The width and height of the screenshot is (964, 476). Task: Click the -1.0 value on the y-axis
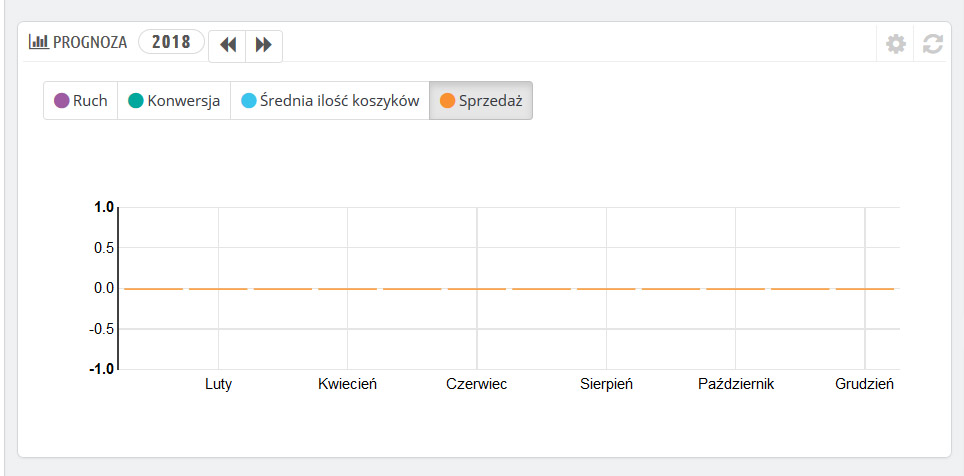click(x=102, y=369)
